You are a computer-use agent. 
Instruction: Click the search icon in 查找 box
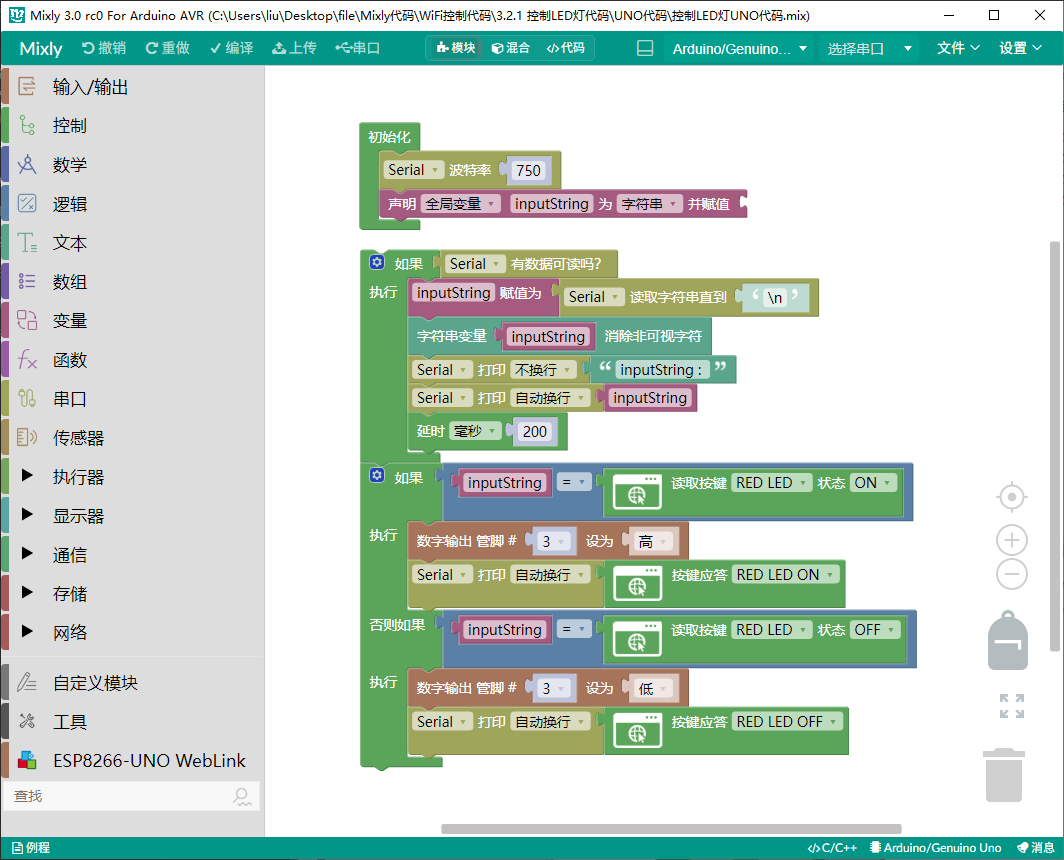242,796
